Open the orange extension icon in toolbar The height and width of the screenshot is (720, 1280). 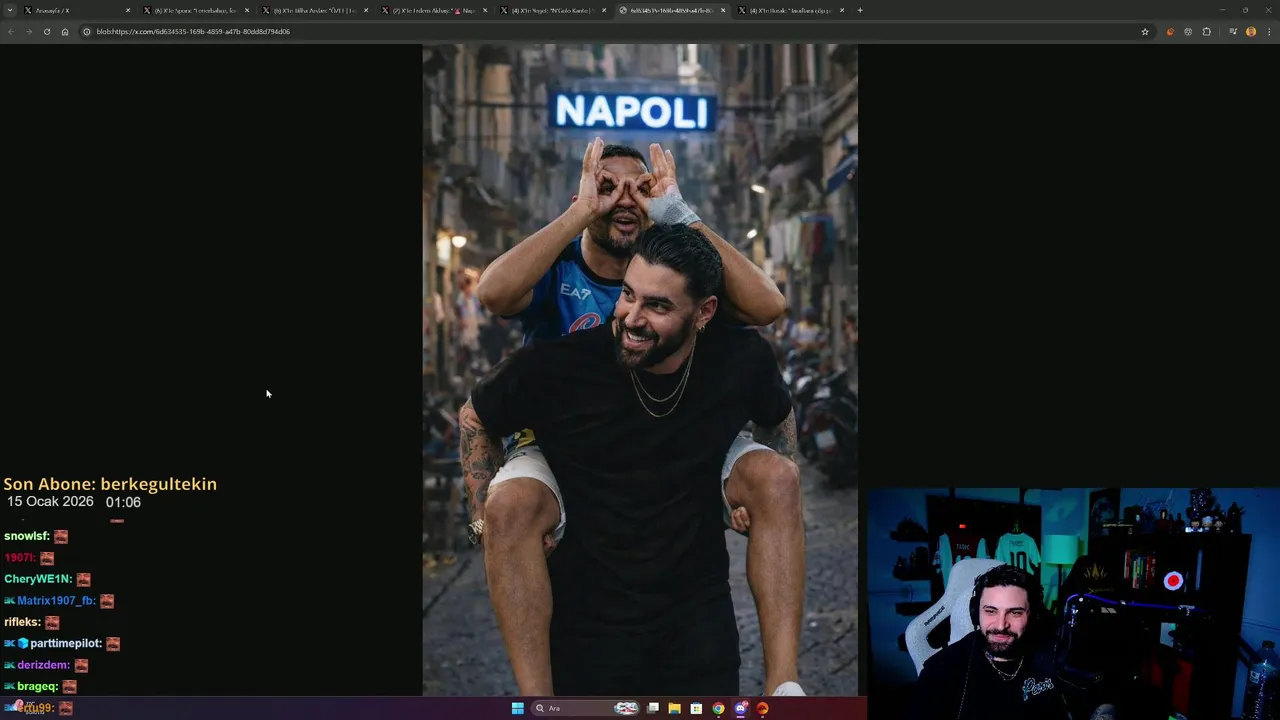(x=1170, y=31)
